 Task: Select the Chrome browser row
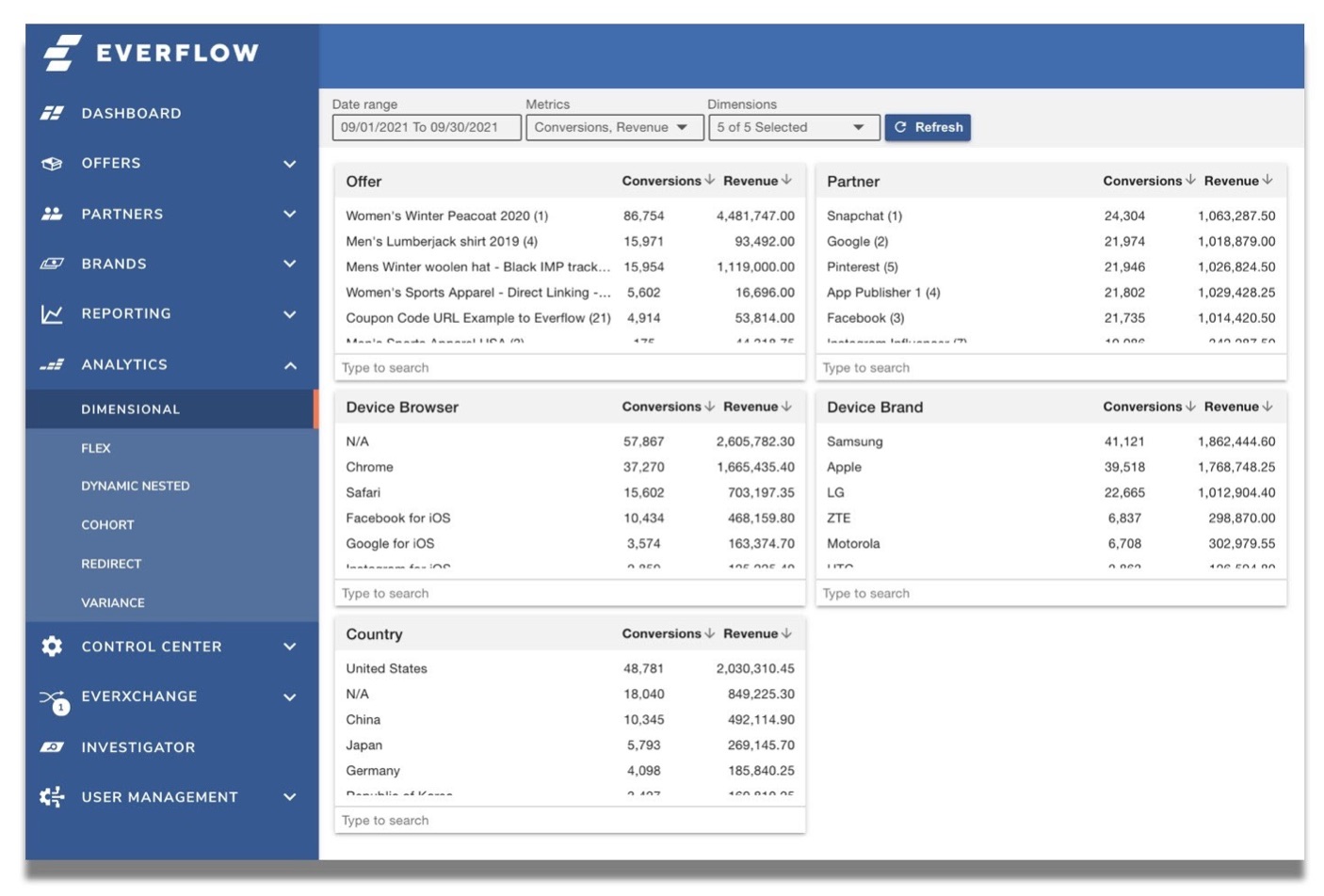point(570,467)
